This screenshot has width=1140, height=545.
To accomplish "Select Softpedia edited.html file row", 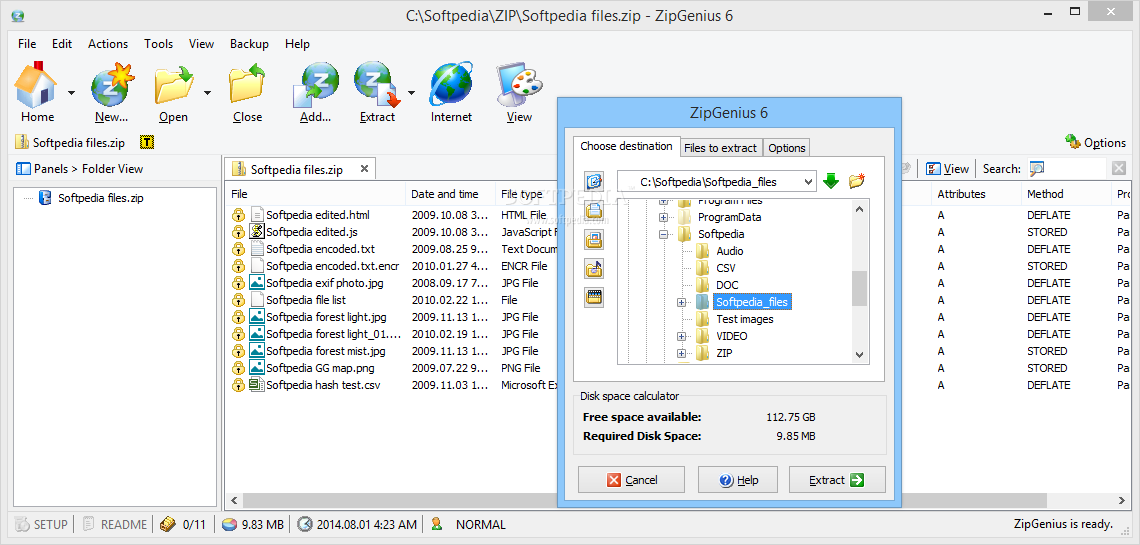I will tap(318, 215).
